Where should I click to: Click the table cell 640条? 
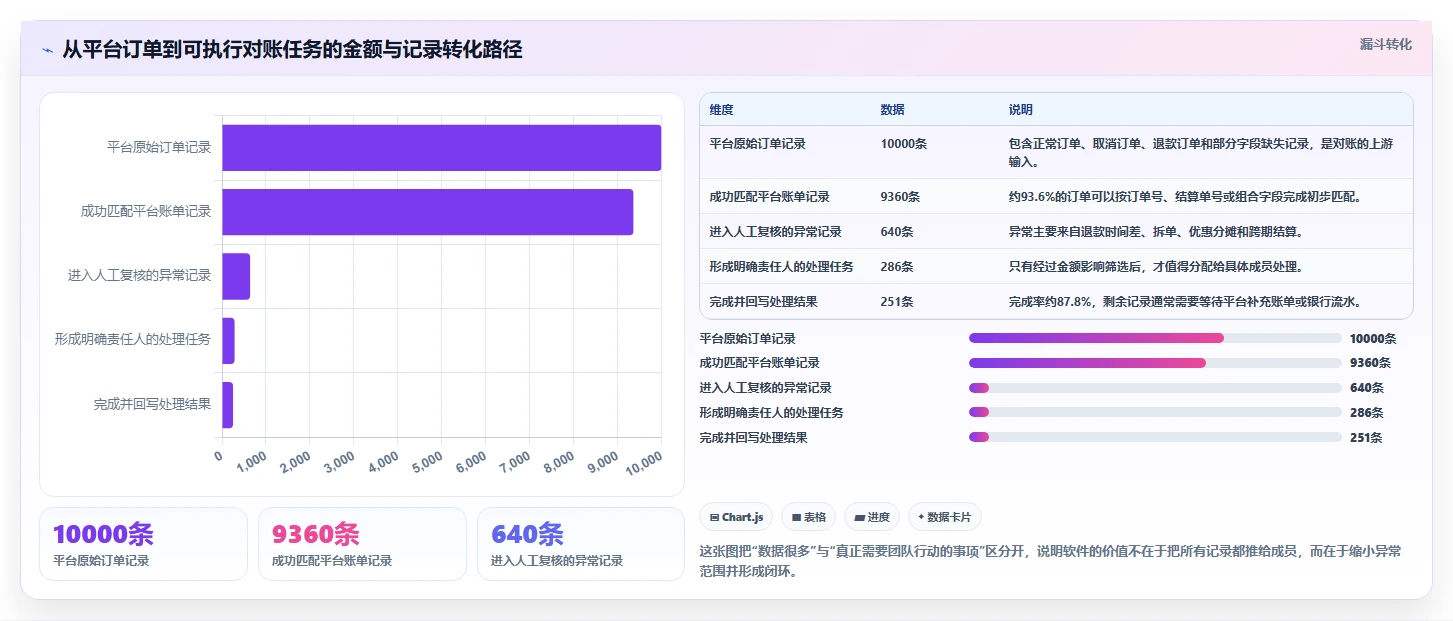[897, 232]
